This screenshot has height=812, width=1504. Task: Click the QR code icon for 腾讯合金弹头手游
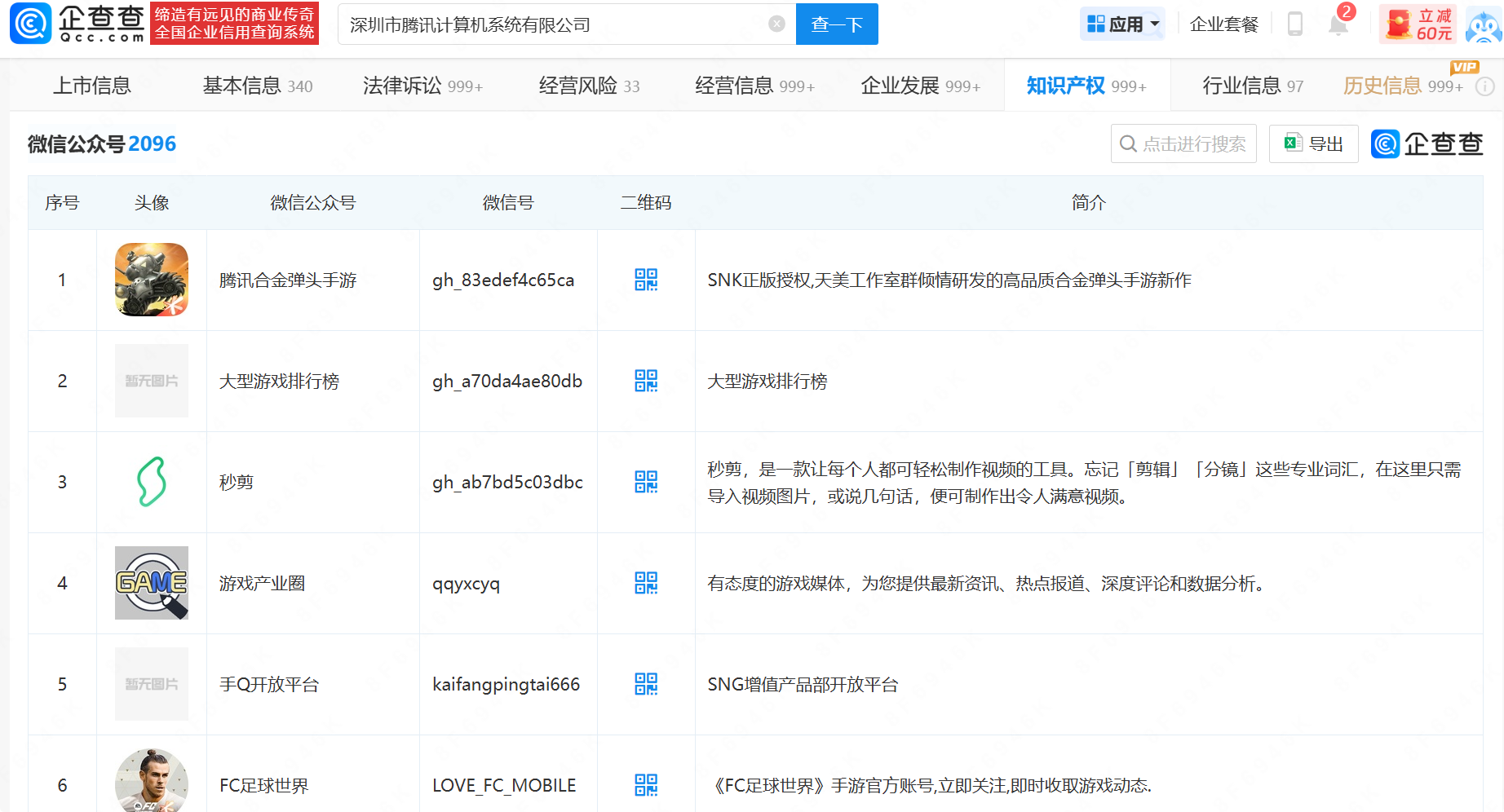click(x=645, y=280)
